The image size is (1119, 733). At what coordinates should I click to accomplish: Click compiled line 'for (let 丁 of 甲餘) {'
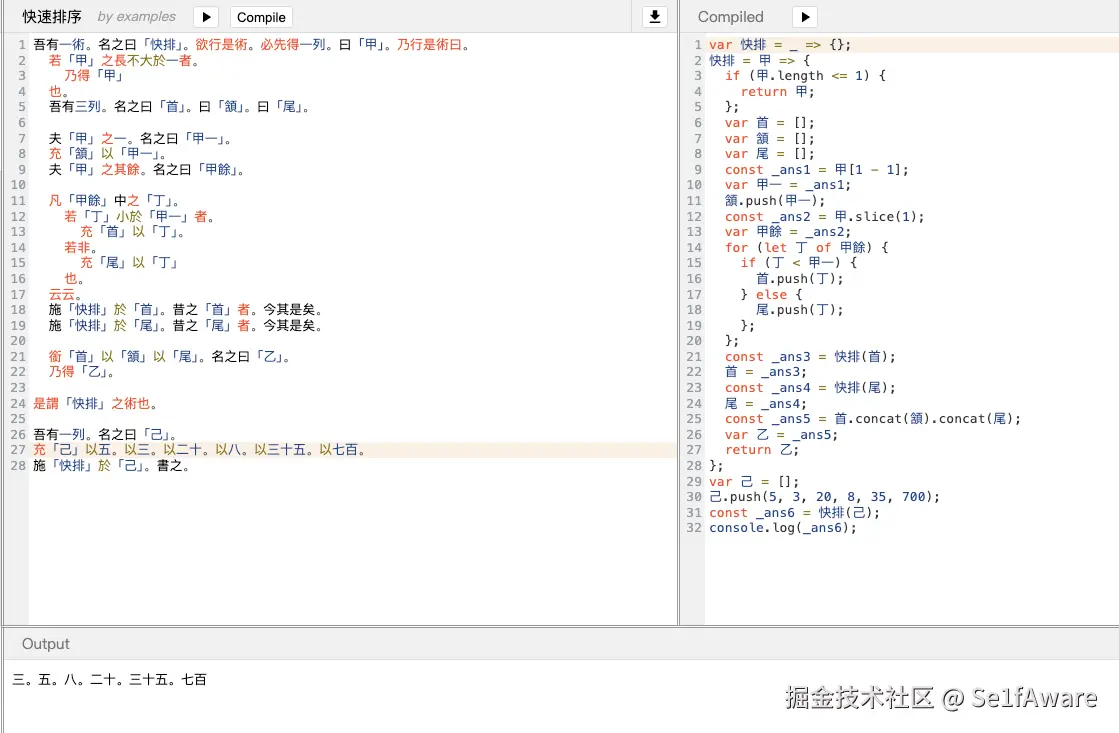(x=806, y=247)
